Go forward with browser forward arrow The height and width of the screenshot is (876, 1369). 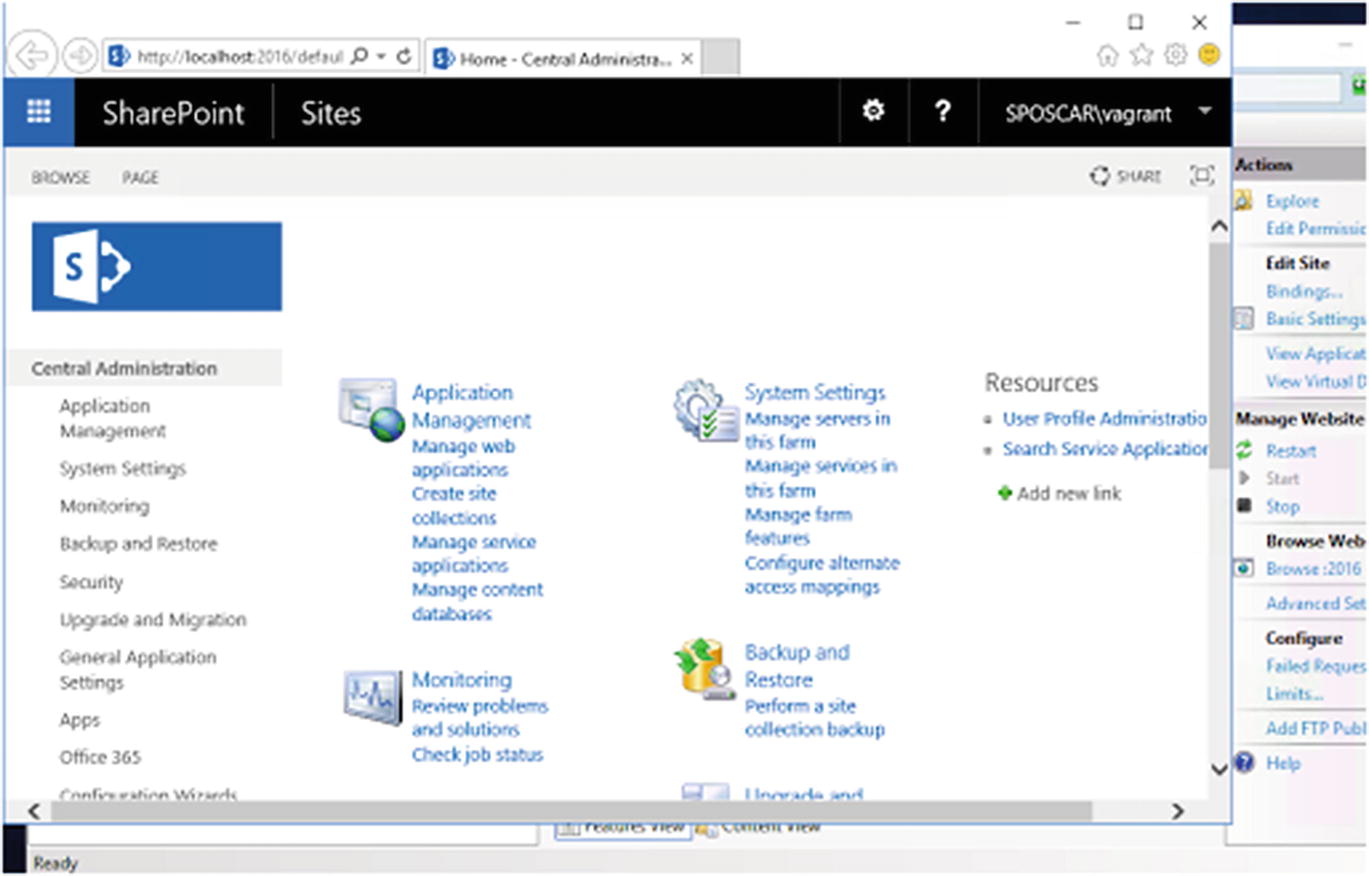[x=80, y=56]
